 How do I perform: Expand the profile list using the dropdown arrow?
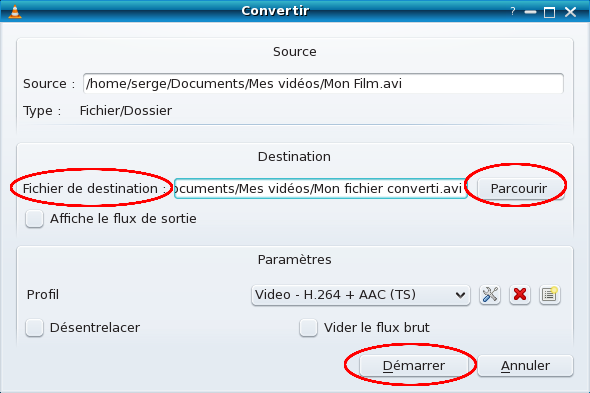(x=460, y=295)
